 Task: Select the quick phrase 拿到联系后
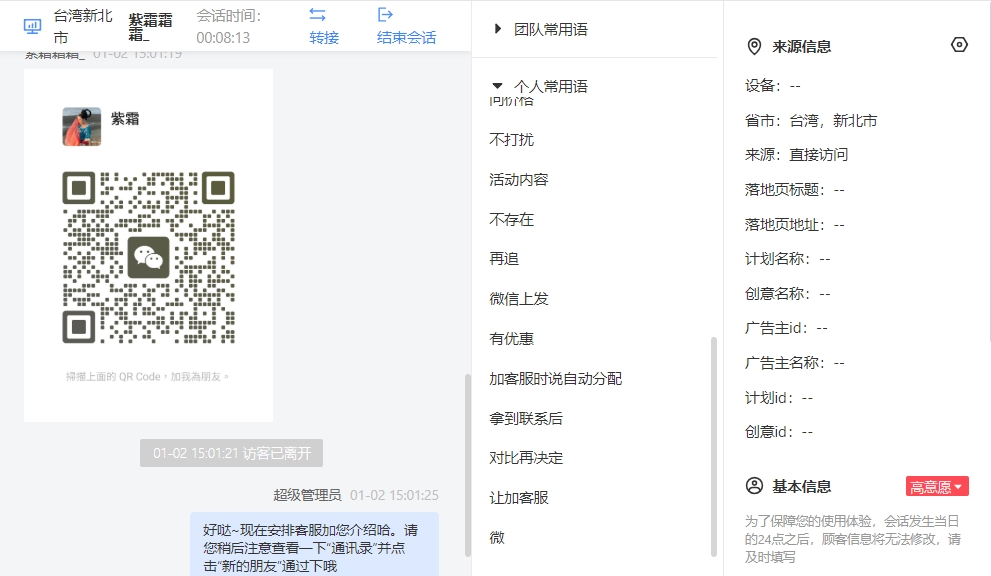tap(526, 418)
